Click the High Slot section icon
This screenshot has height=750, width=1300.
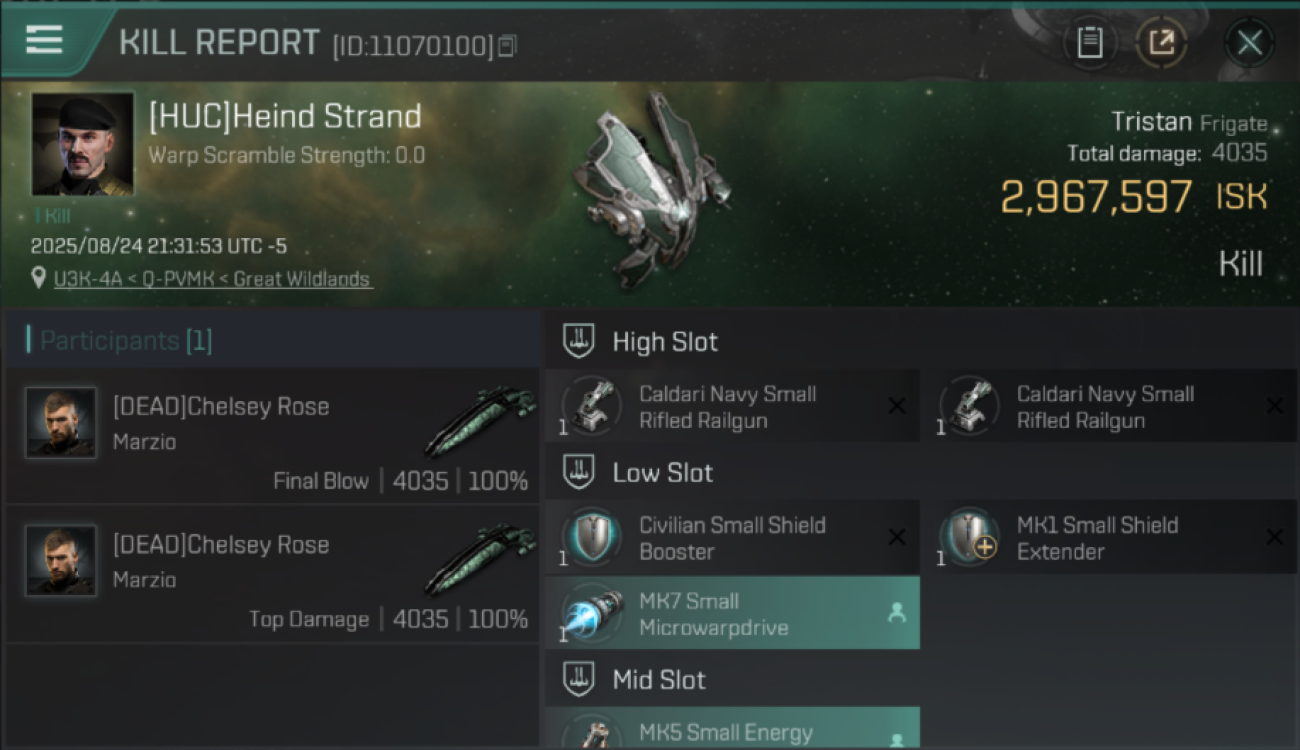(578, 341)
